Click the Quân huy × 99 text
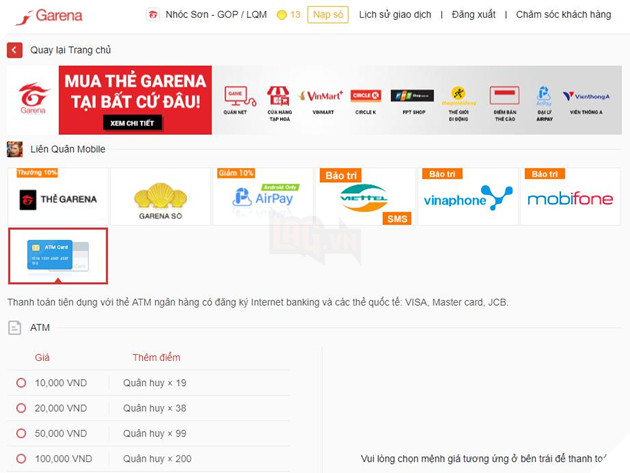 [x=155, y=434]
